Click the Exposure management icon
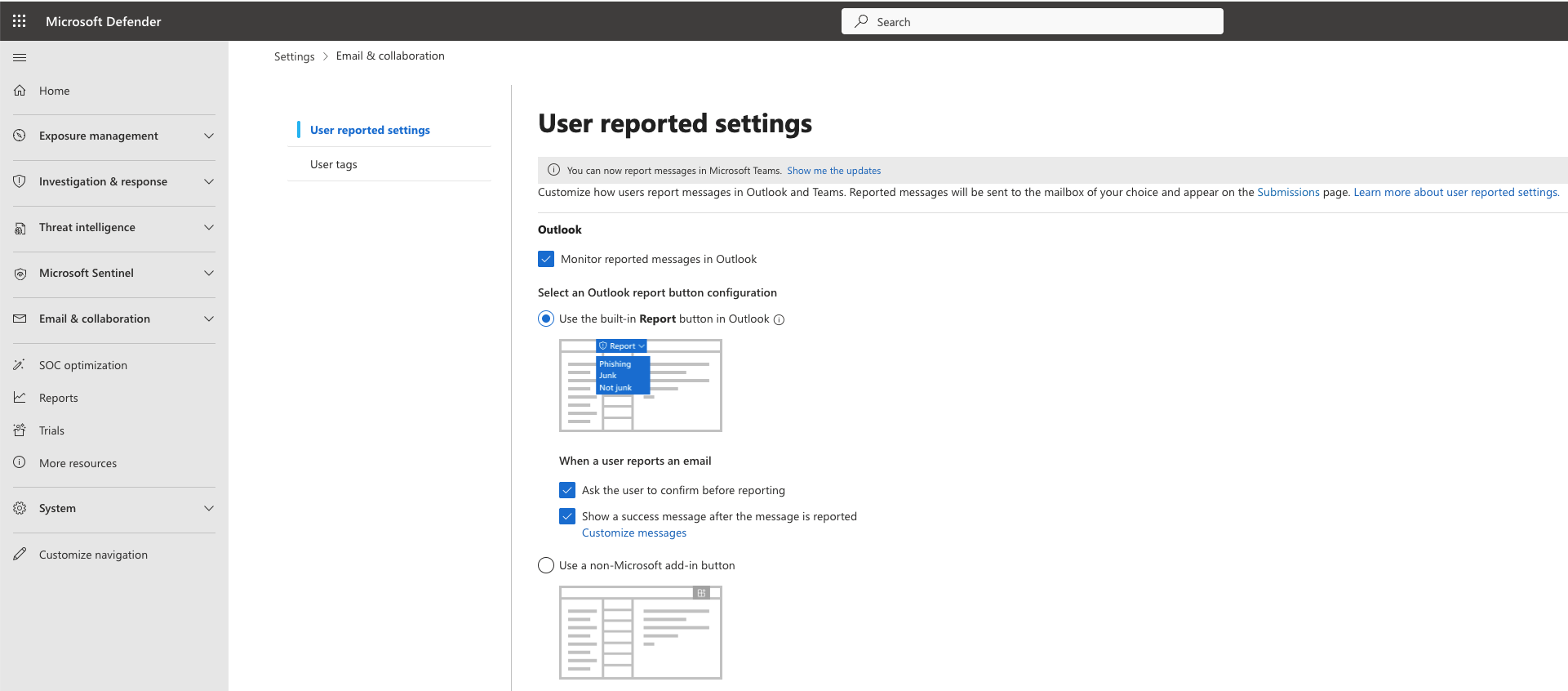The image size is (1568, 691). (20, 136)
